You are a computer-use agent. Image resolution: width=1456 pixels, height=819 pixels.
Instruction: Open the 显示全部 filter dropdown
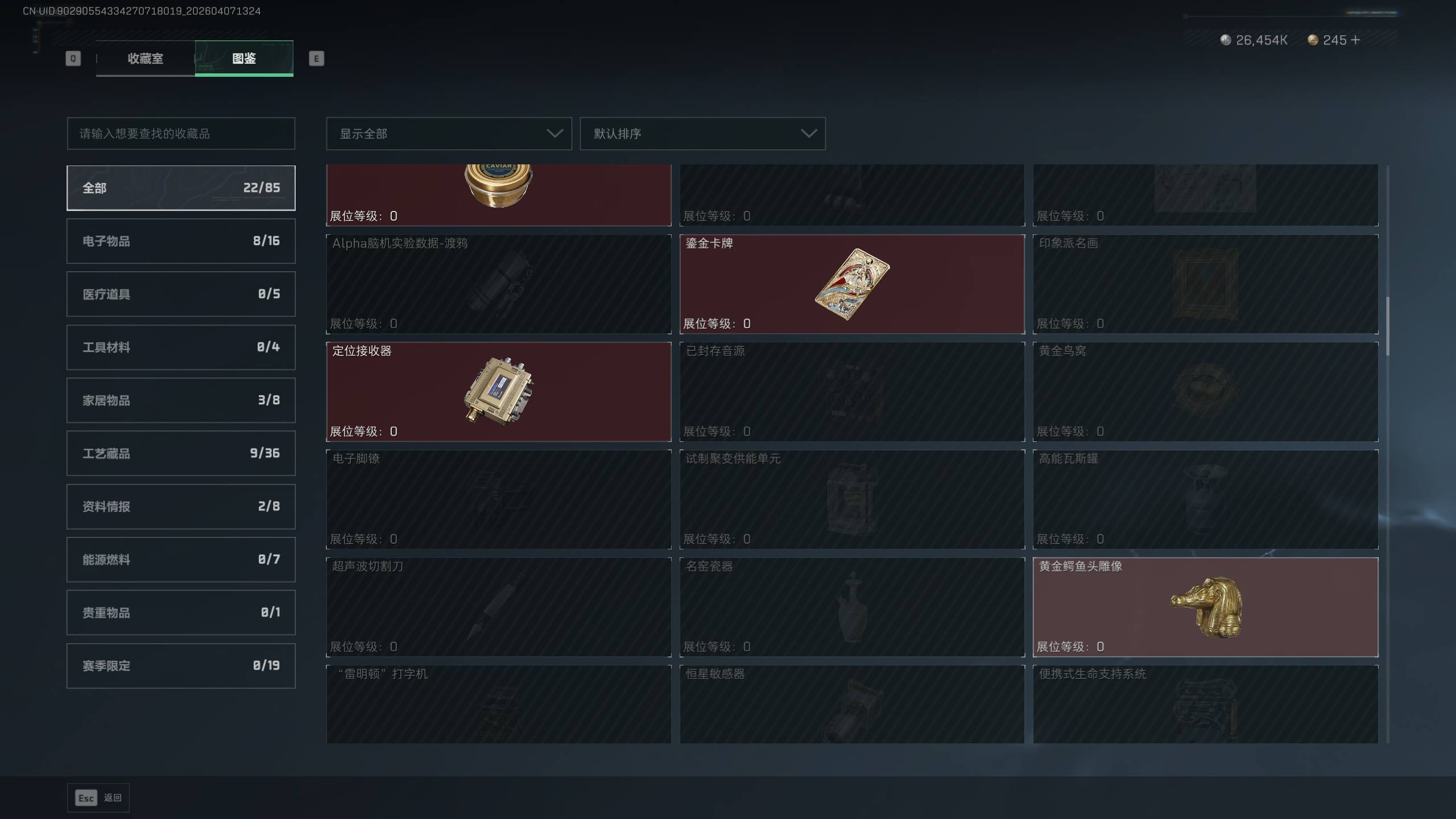[x=449, y=134]
